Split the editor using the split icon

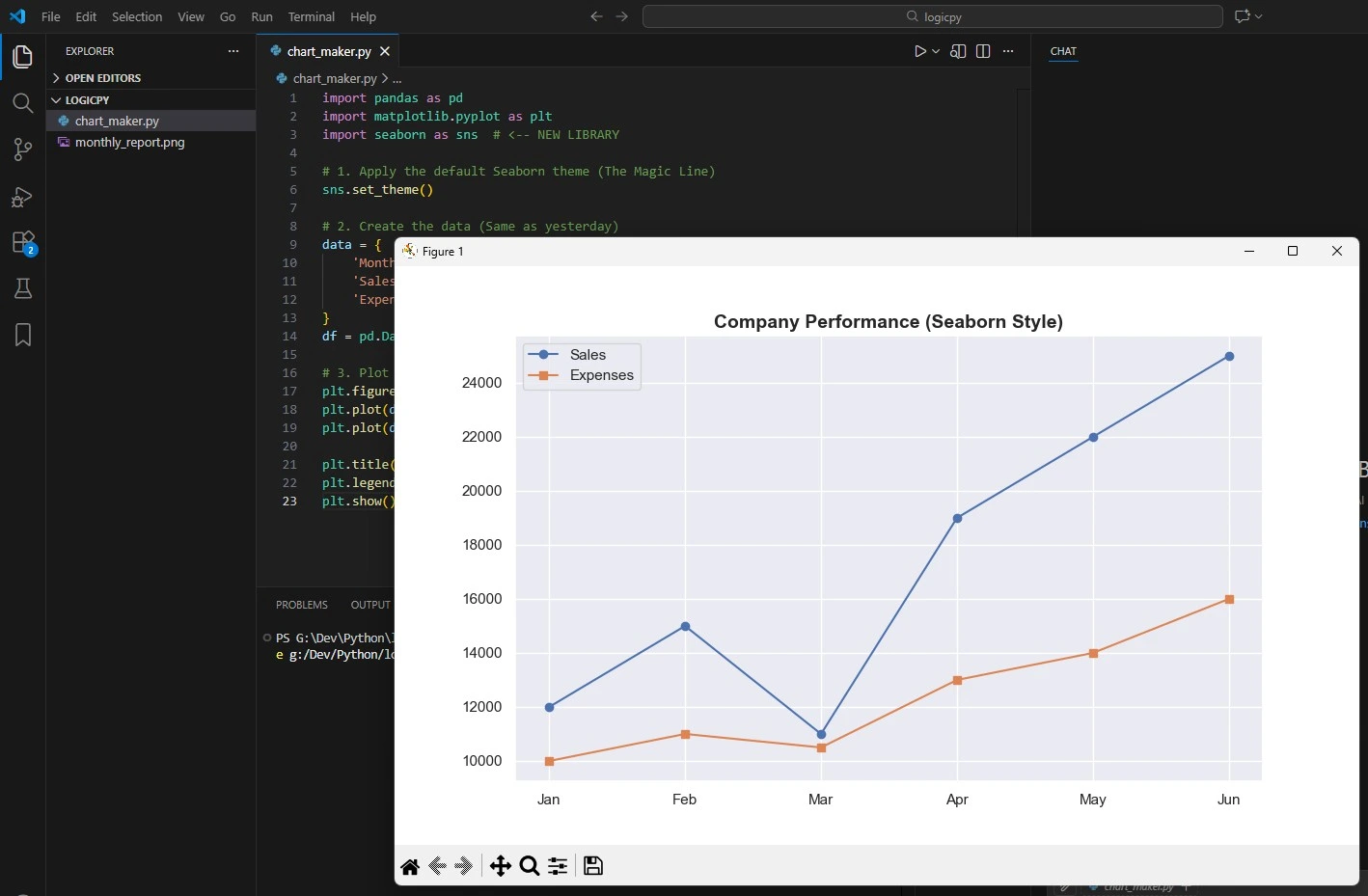983,51
